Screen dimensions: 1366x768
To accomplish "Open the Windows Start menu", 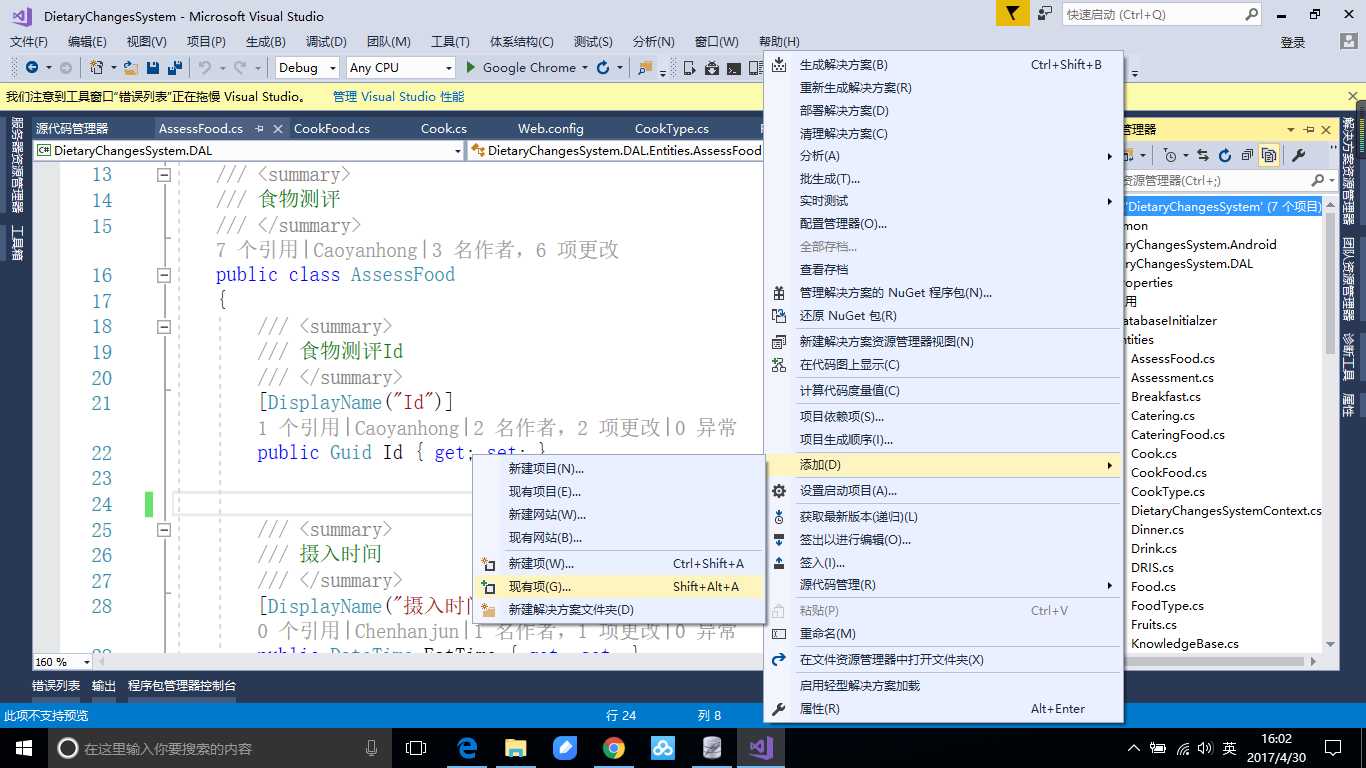I will point(23,748).
